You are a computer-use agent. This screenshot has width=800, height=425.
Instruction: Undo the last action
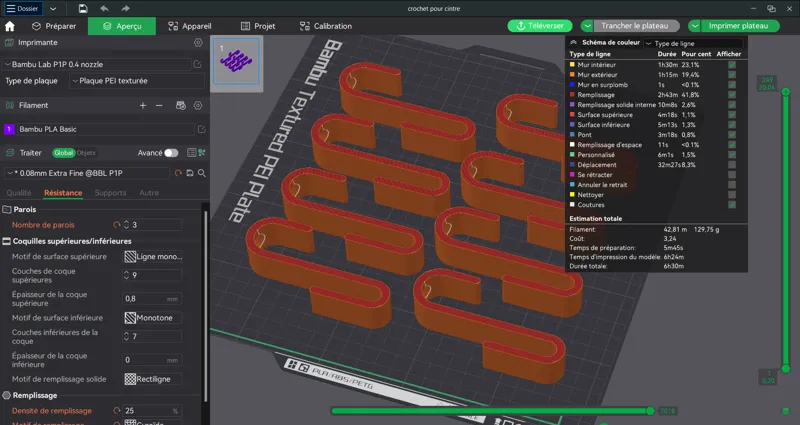(104, 9)
